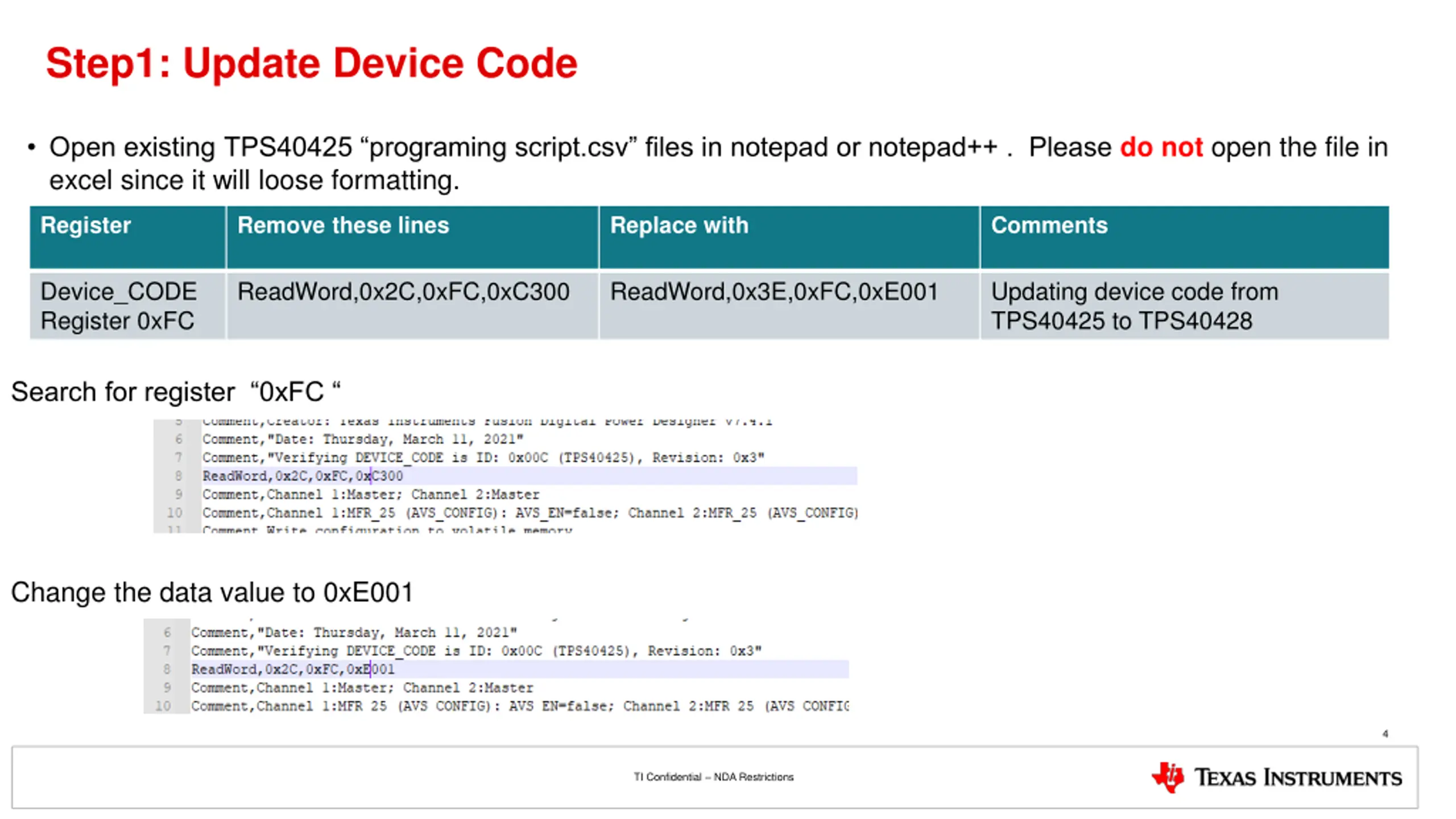
Task: Click the Texas Instruments logo icon
Action: click(x=1168, y=777)
